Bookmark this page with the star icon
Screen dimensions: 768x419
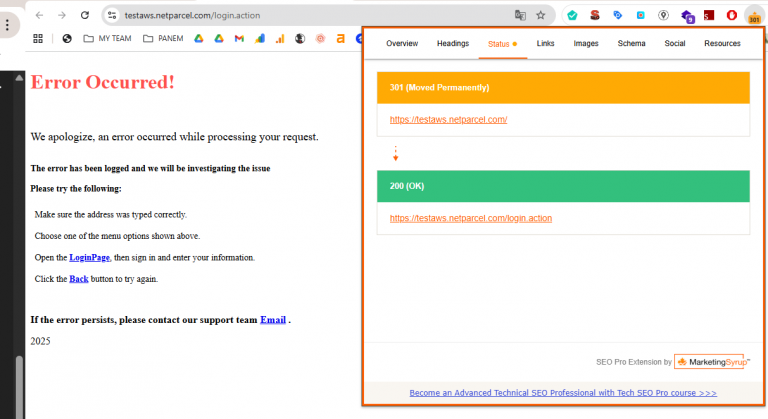pyautogui.click(x=541, y=15)
